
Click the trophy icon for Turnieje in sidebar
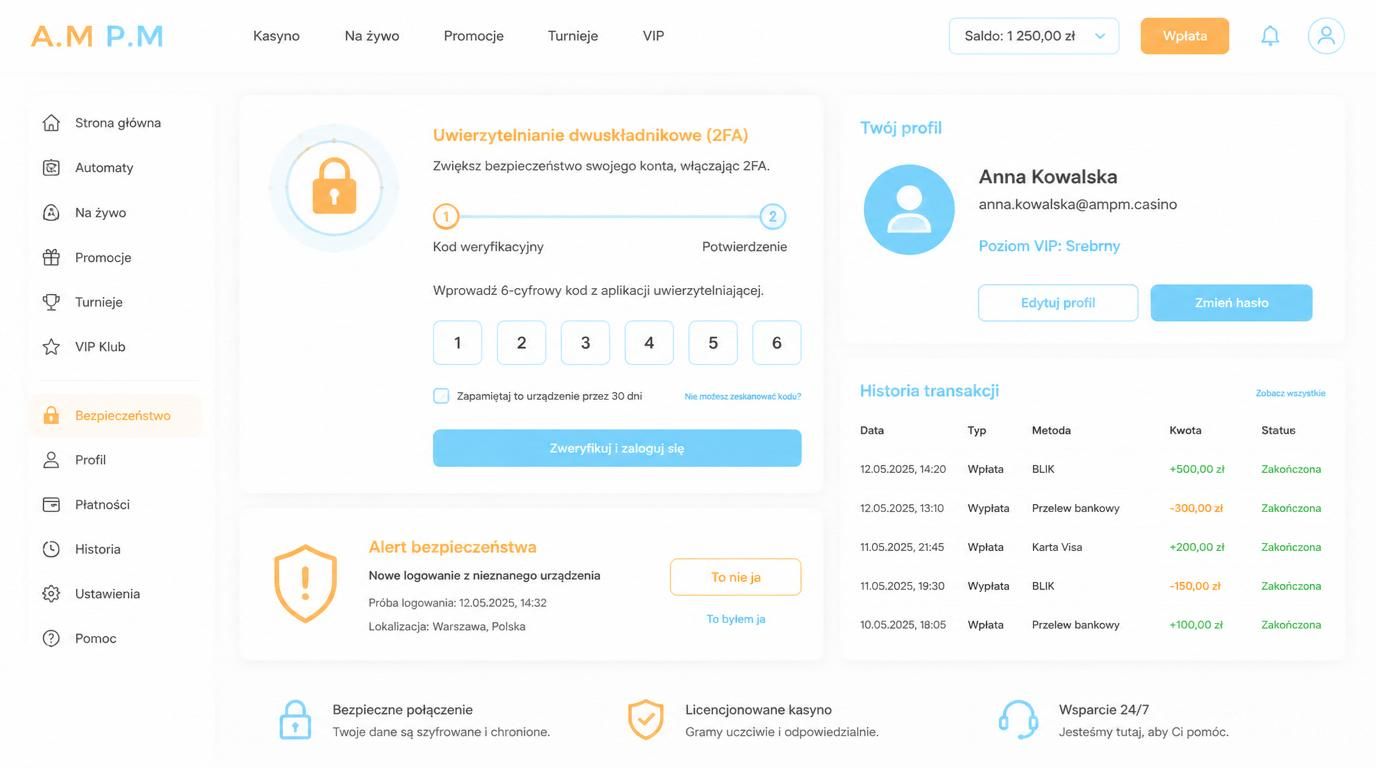click(51, 302)
